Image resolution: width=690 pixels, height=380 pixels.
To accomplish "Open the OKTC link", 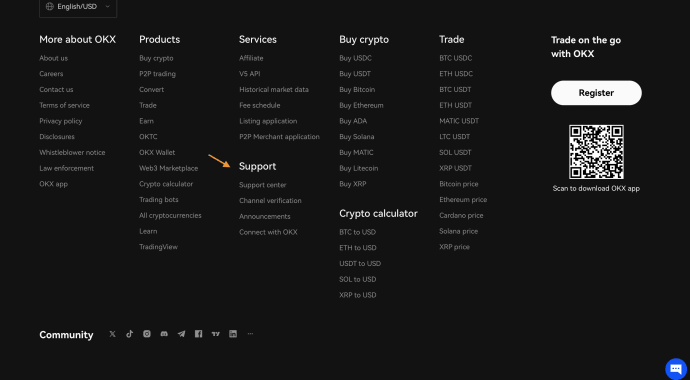I will [148, 137].
